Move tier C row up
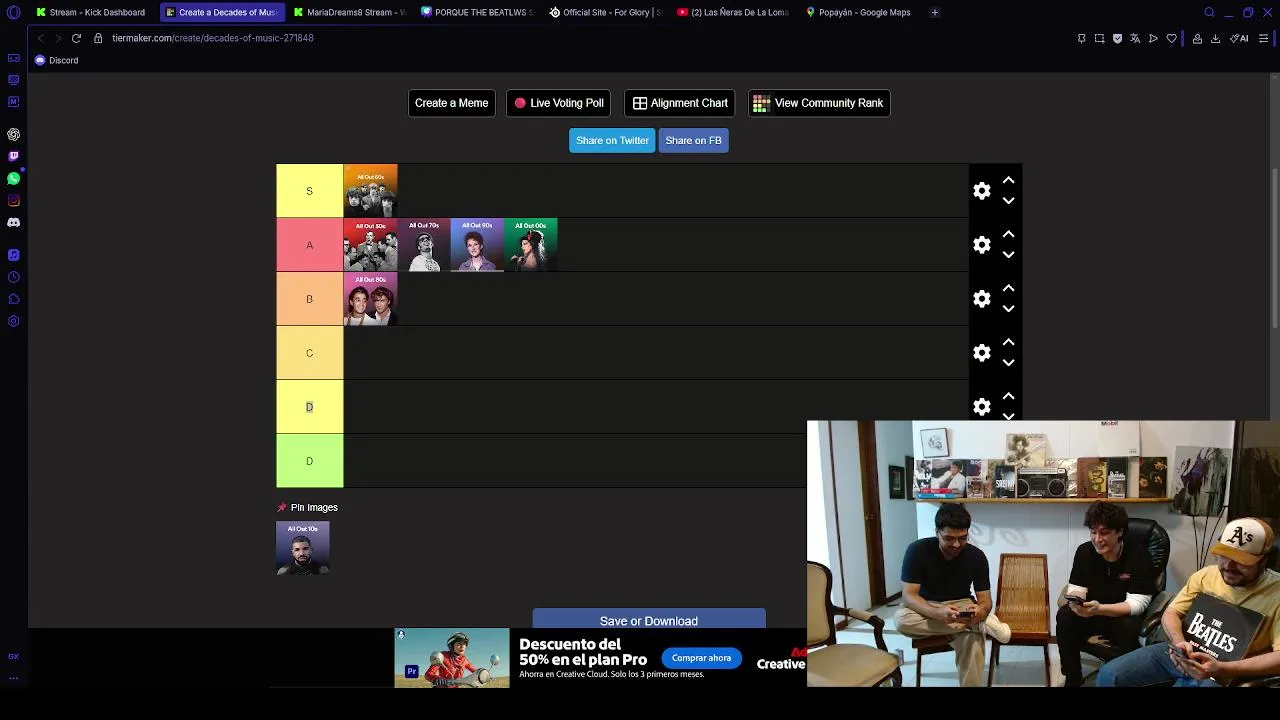The width and height of the screenshot is (1280, 720). (x=1008, y=343)
